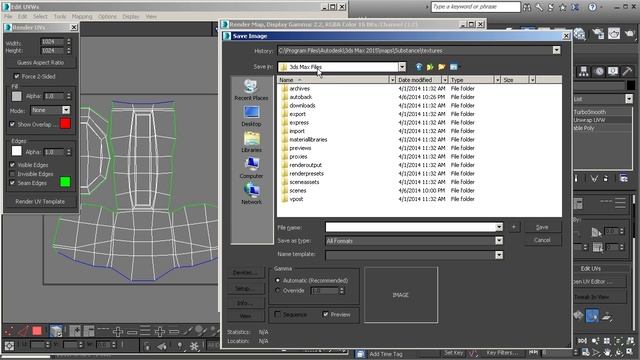Open the Mapping menu in Edit UVWs
This screenshot has width=640, height=360.
[82, 16]
